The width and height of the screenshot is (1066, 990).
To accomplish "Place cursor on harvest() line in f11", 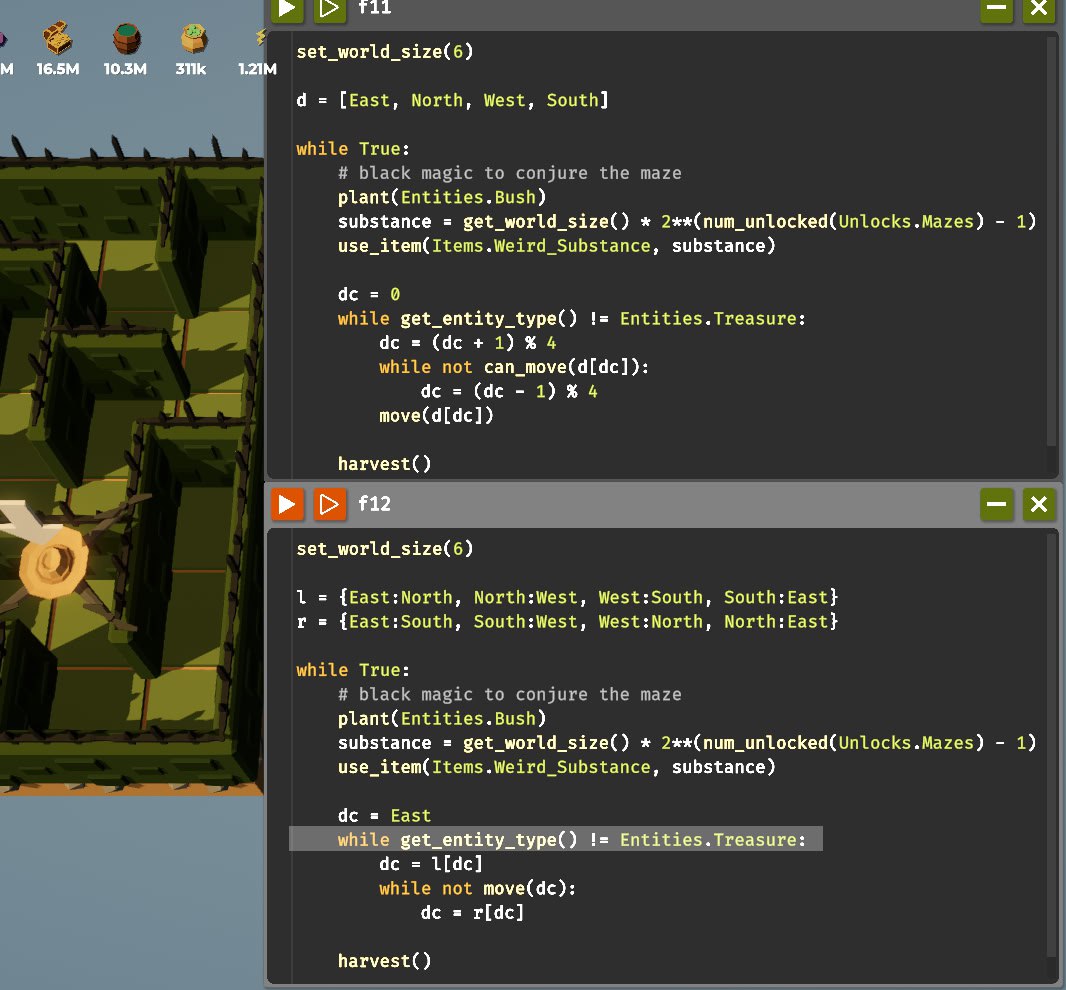I will [384, 464].
